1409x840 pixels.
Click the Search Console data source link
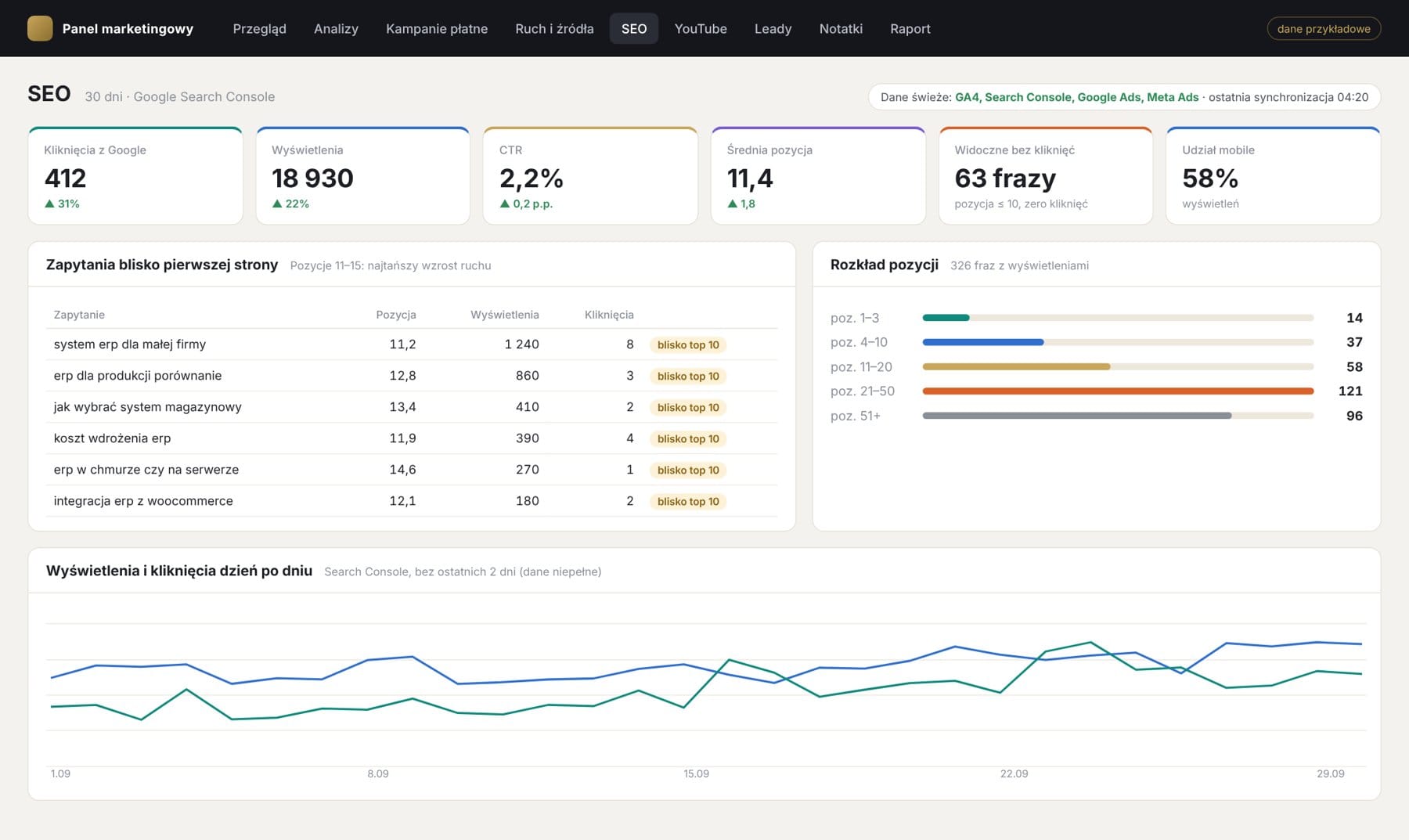[1028, 97]
